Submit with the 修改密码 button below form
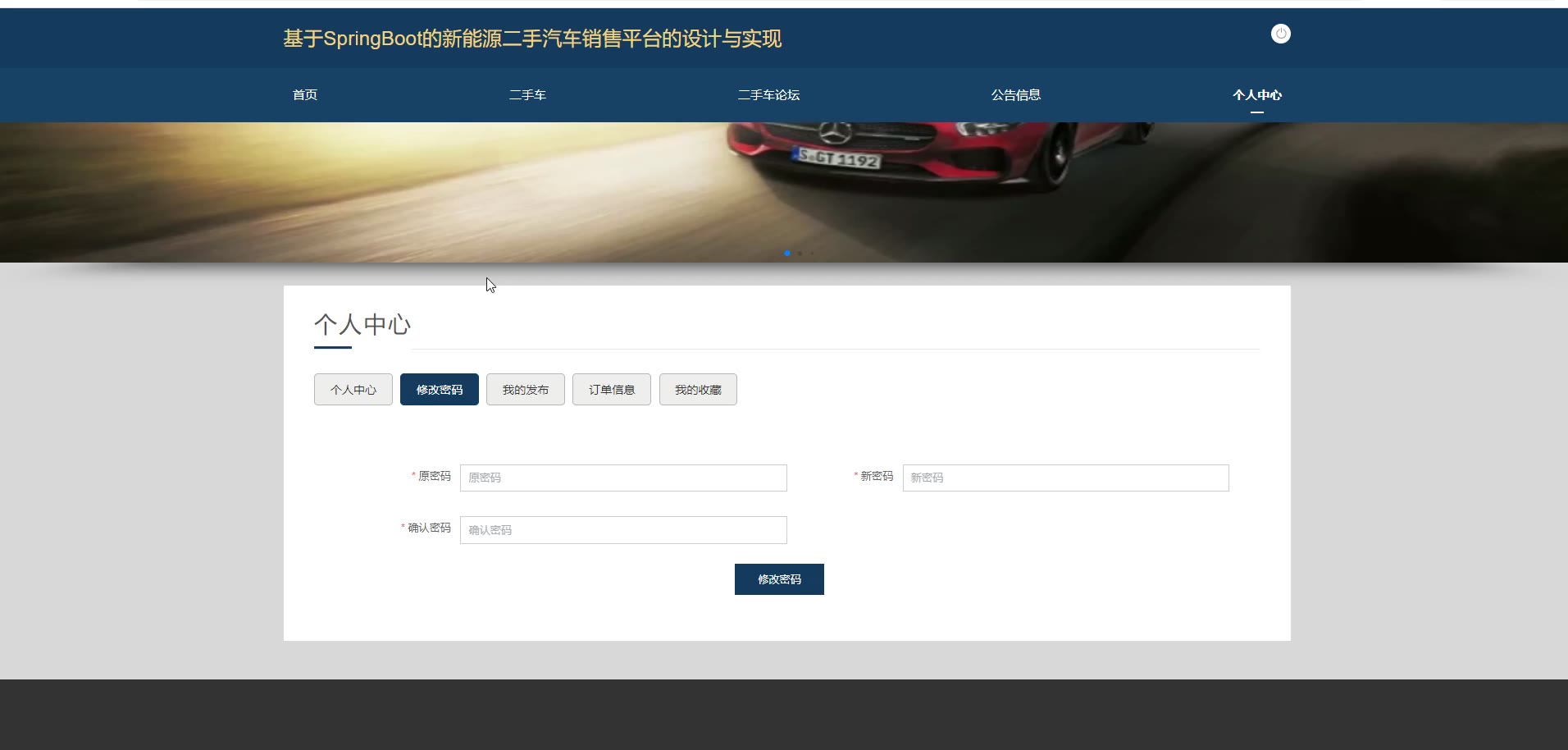The image size is (1568, 750). pos(779,579)
